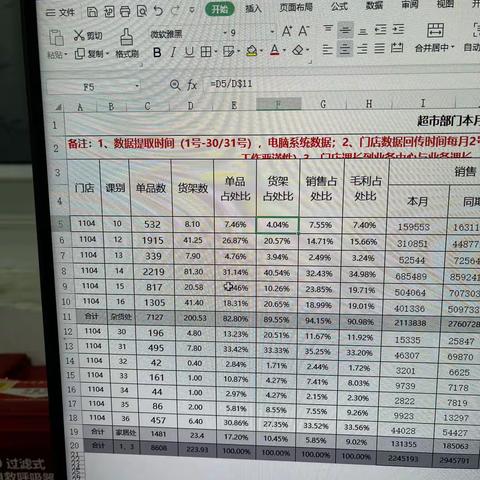Click the Distributed alignment icon
The width and height of the screenshot is (480, 480).
397,48
